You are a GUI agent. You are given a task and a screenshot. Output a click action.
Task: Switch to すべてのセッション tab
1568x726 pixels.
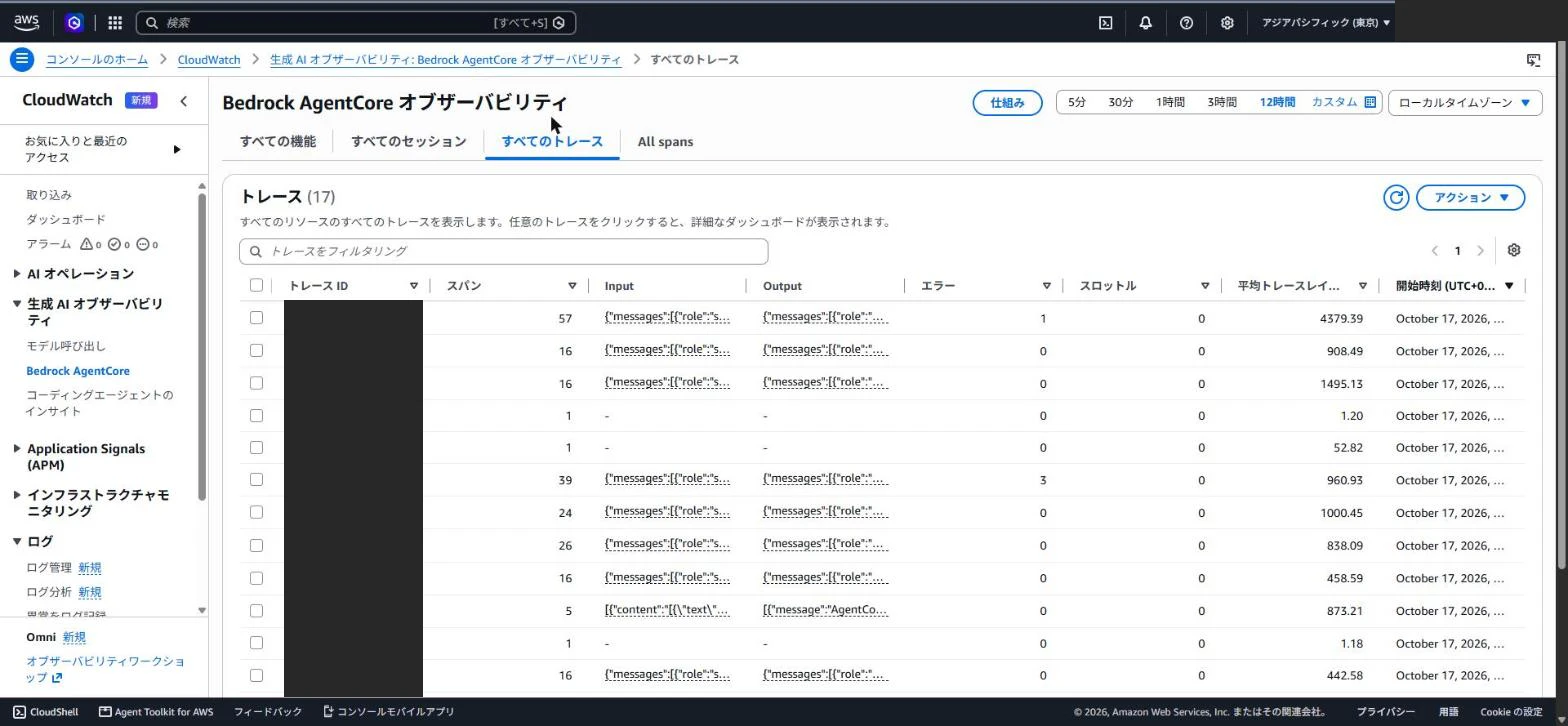pos(409,141)
